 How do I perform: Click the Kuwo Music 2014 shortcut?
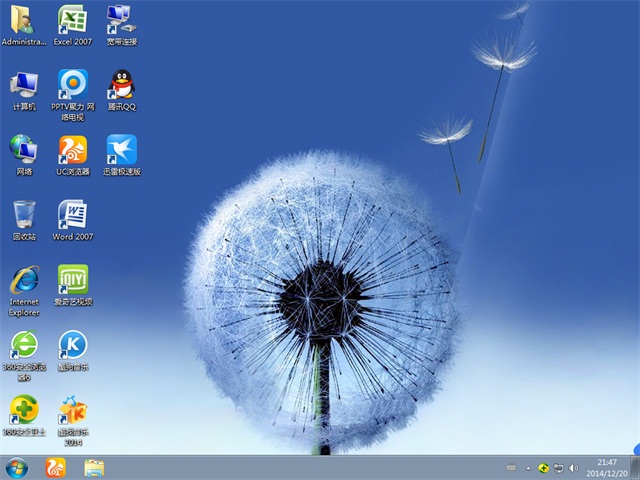72,410
